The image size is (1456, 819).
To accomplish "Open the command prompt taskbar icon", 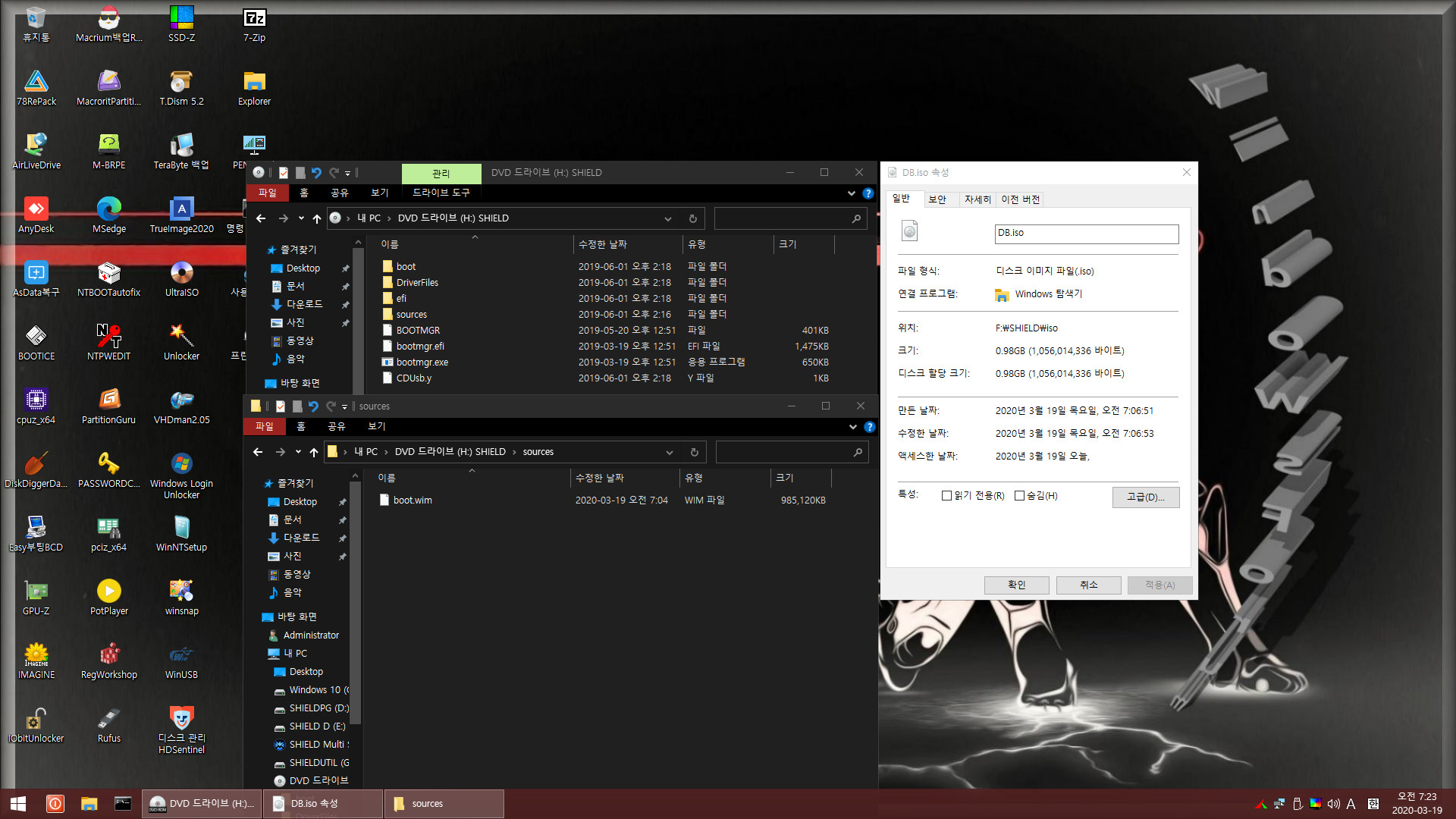I will (x=123, y=804).
